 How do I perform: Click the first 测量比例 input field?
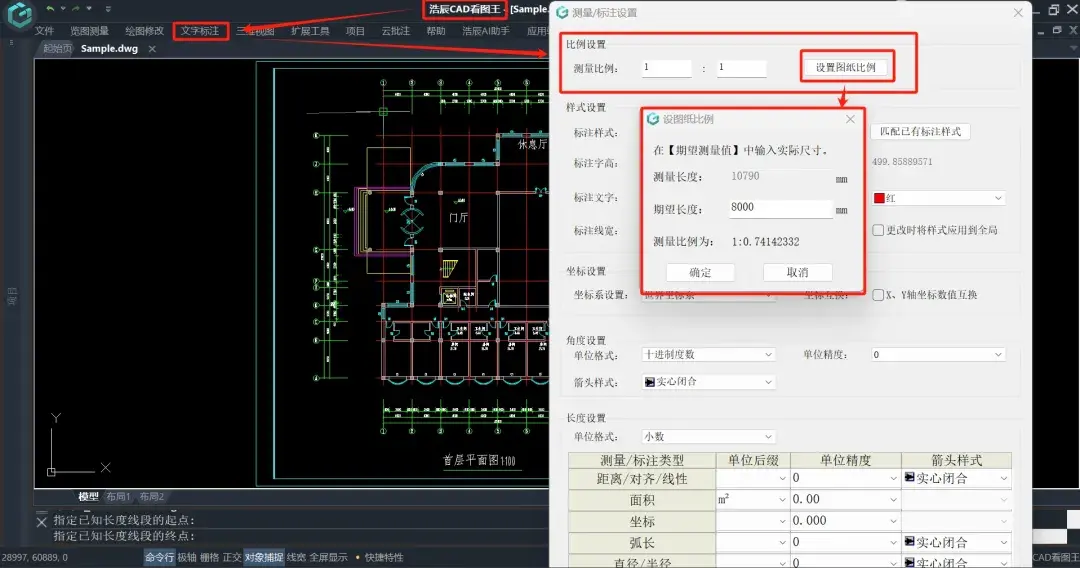click(x=666, y=67)
